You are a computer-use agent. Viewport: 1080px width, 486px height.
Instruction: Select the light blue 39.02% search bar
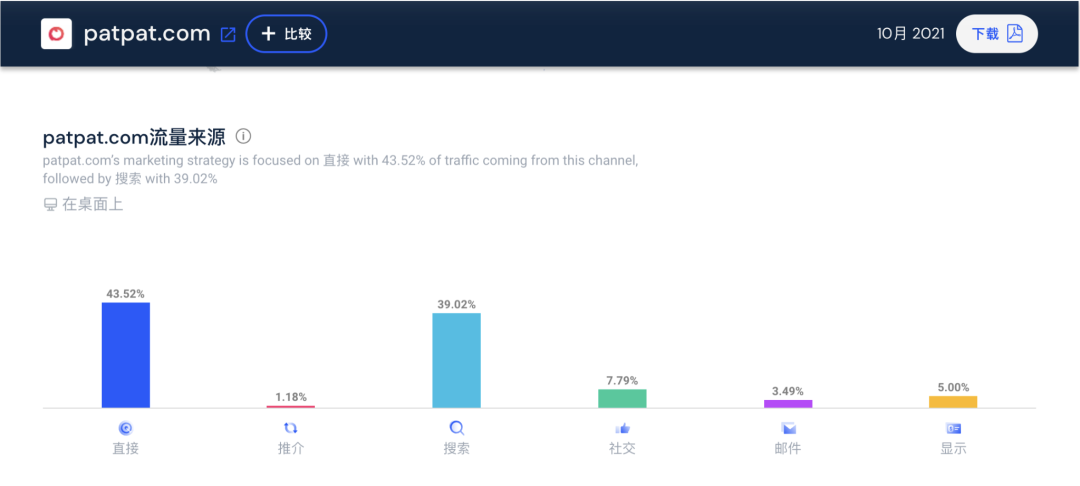click(456, 360)
